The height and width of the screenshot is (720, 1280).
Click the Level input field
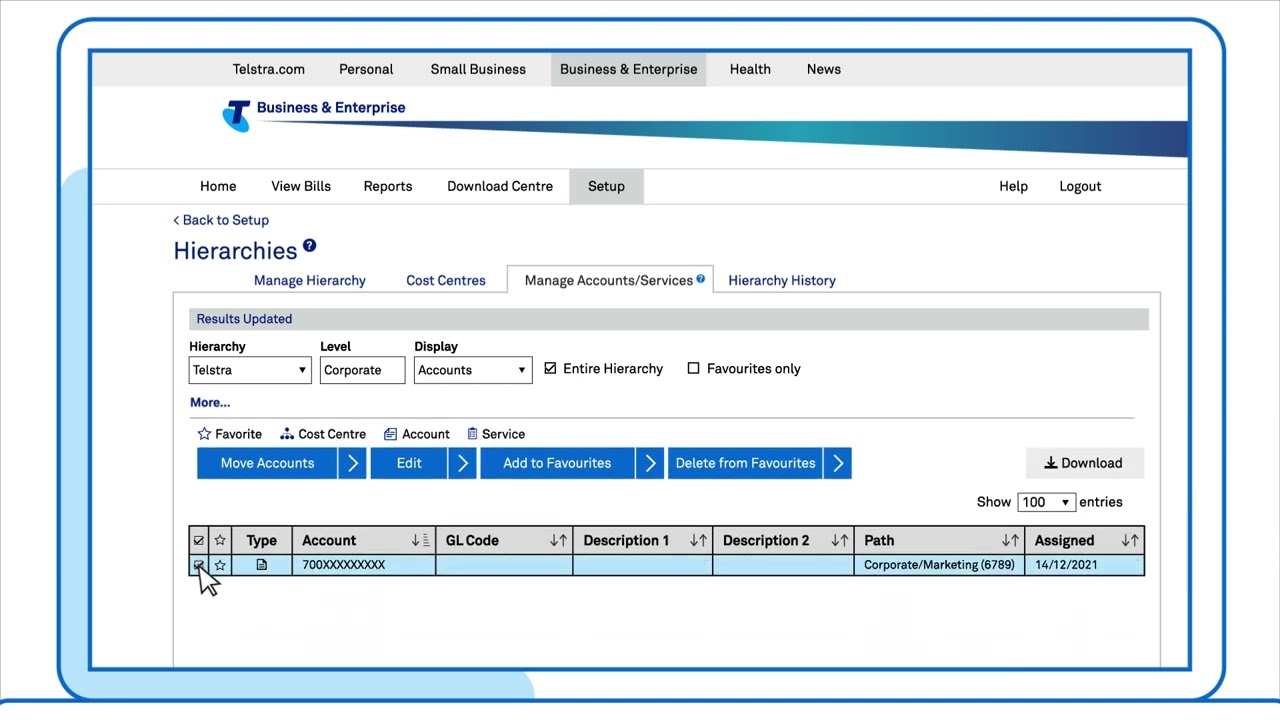(x=362, y=370)
